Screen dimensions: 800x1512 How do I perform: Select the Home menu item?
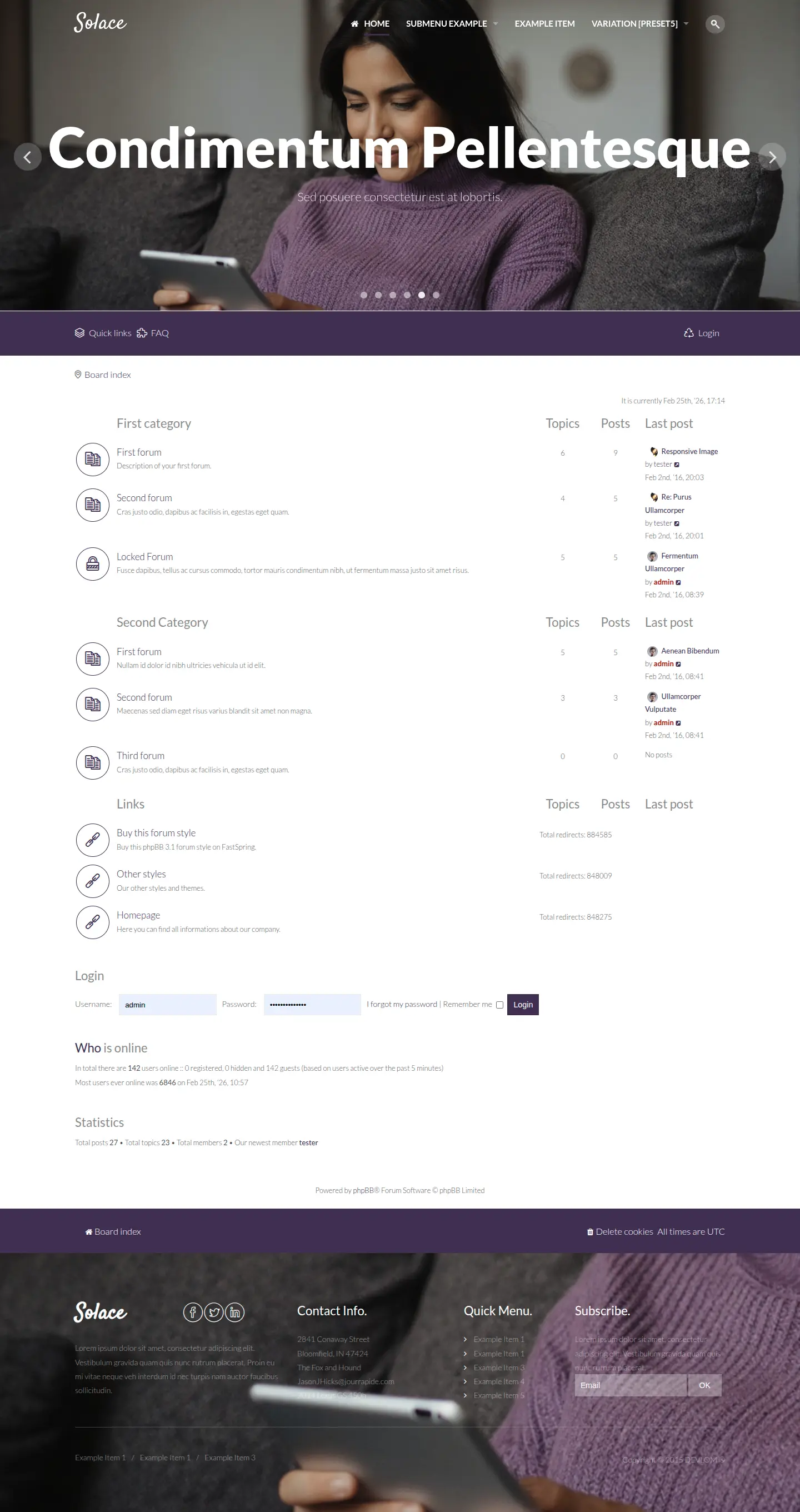(371, 23)
